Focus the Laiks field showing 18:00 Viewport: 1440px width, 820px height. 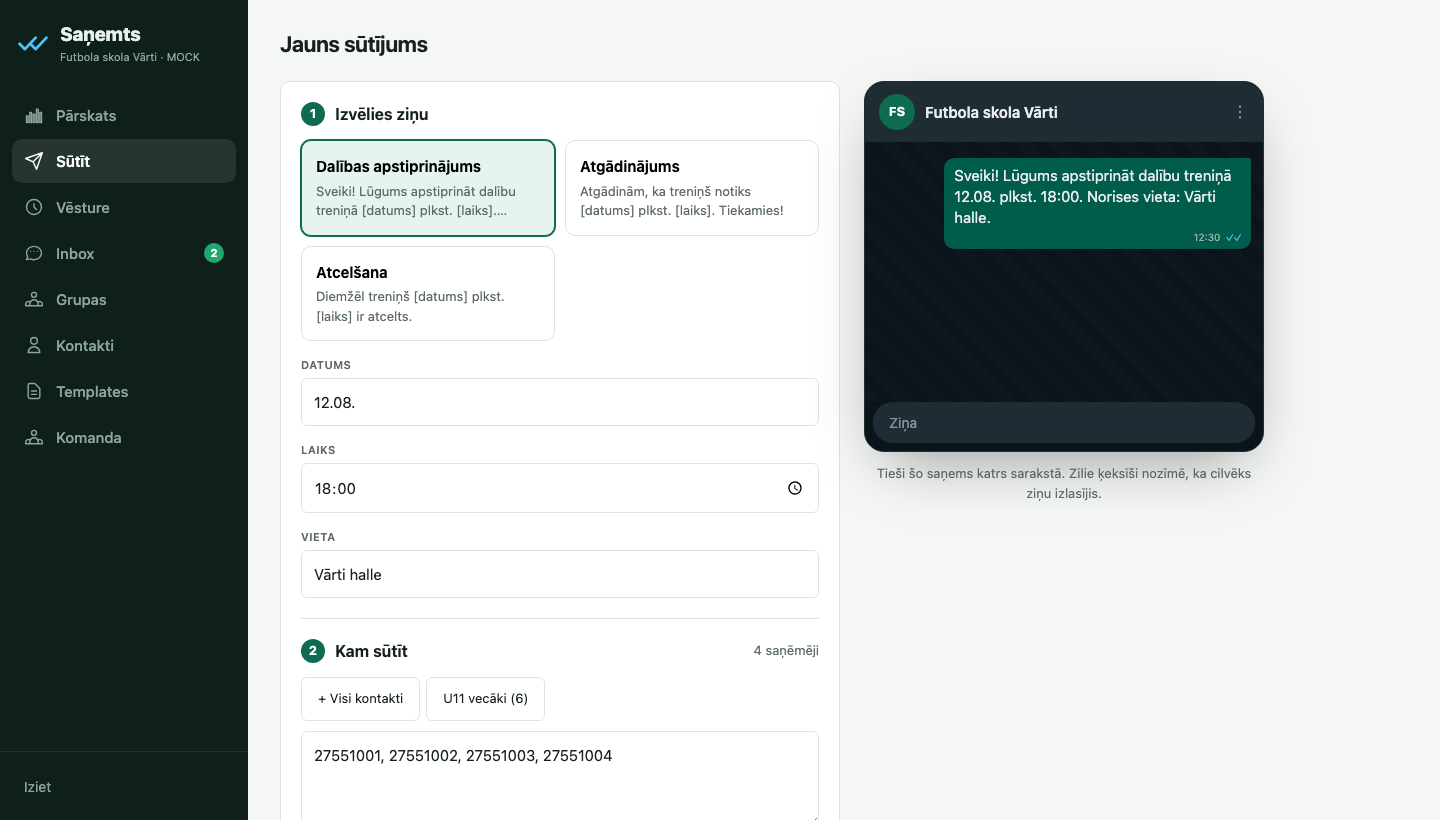tap(560, 488)
